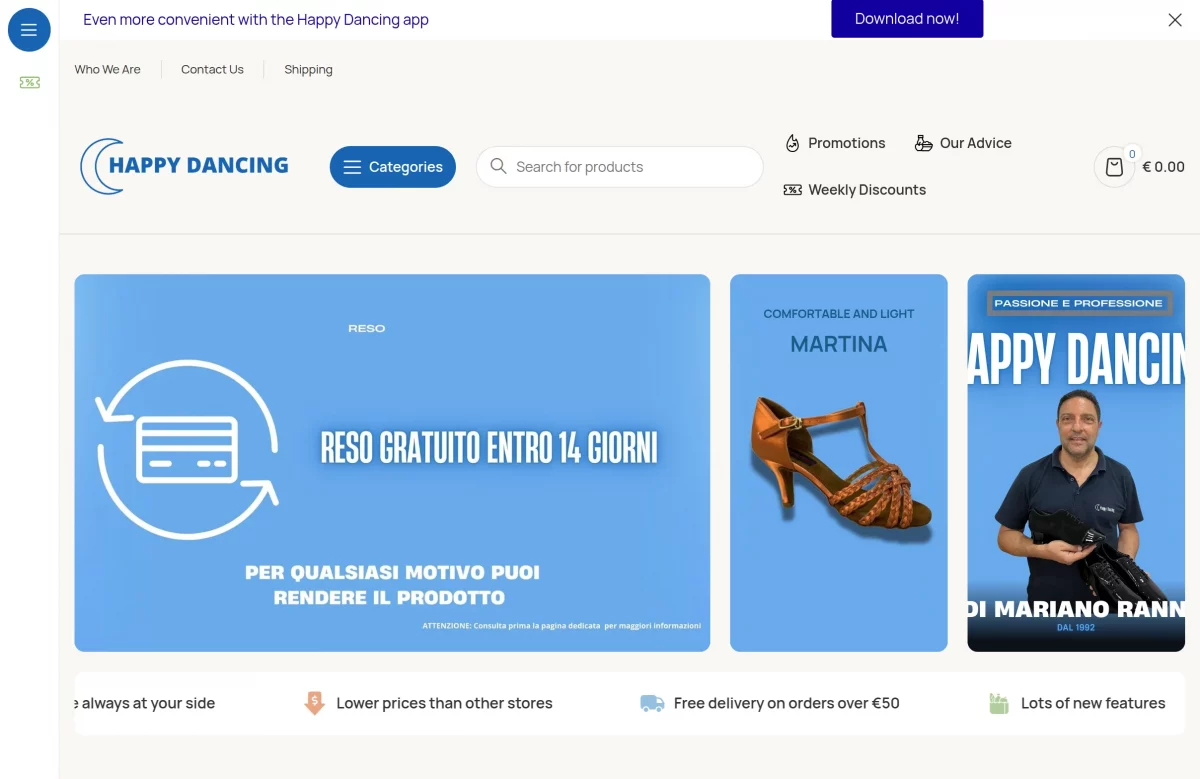Screen dimensions: 1200x779
Task: Click the discount ticket icon in sidebar
Action: (29, 83)
